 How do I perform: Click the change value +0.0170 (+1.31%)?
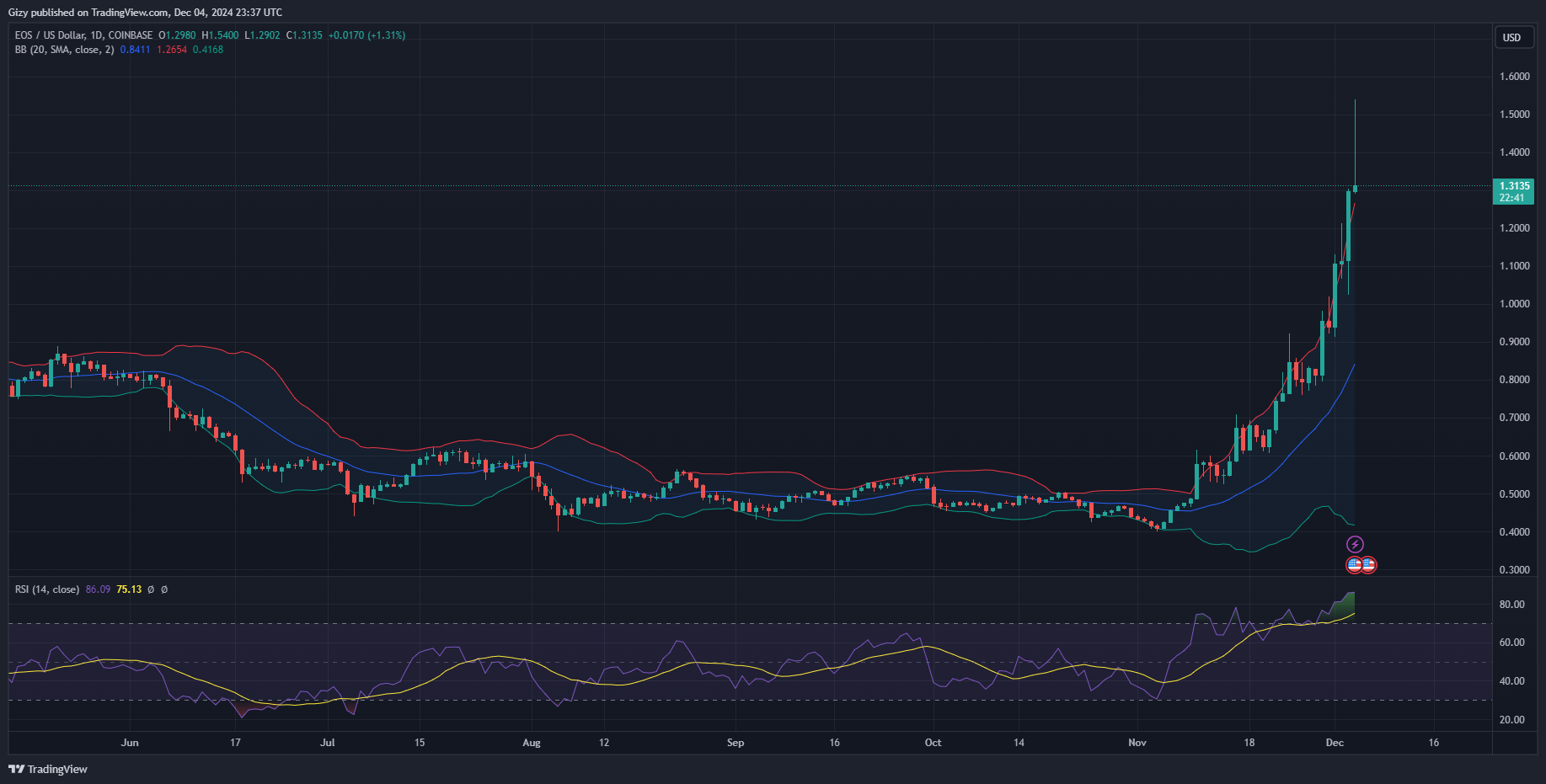366,35
